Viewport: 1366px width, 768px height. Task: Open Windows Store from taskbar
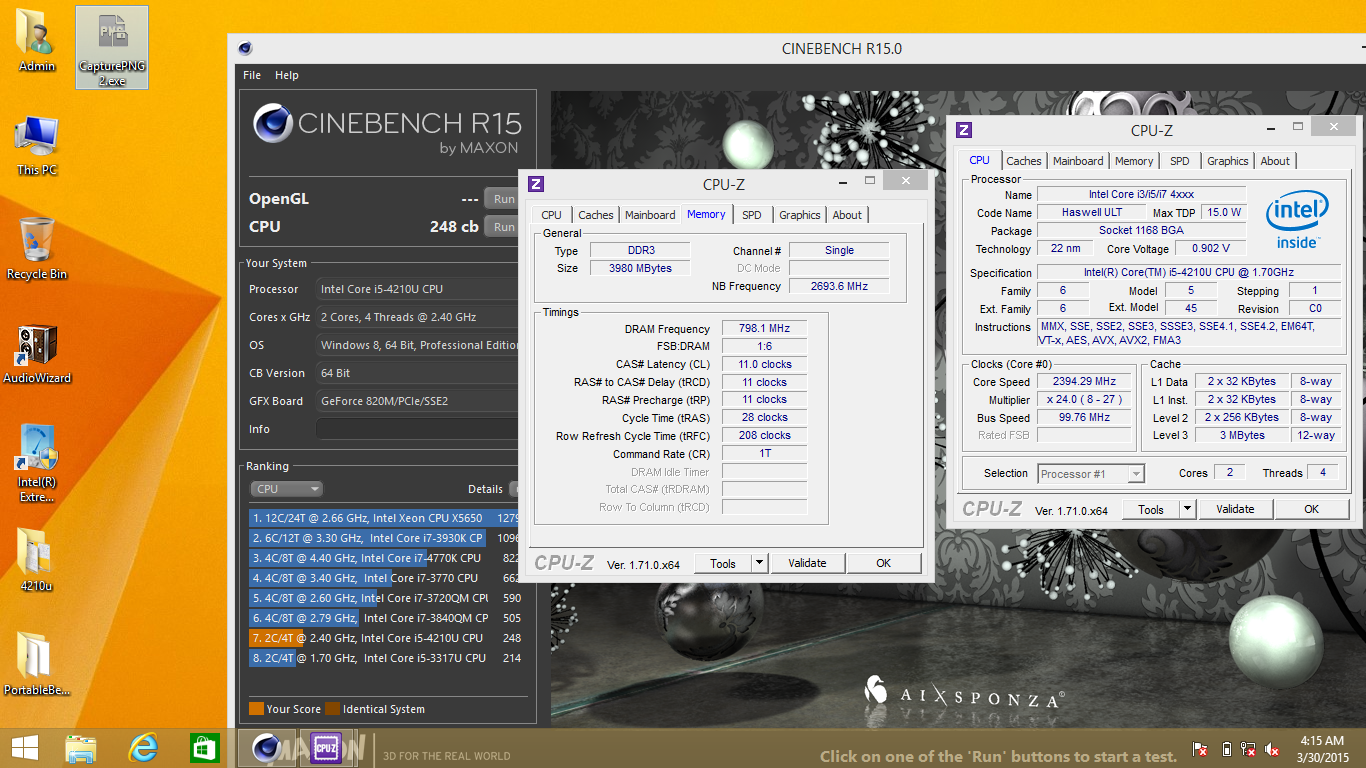click(x=204, y=748)
